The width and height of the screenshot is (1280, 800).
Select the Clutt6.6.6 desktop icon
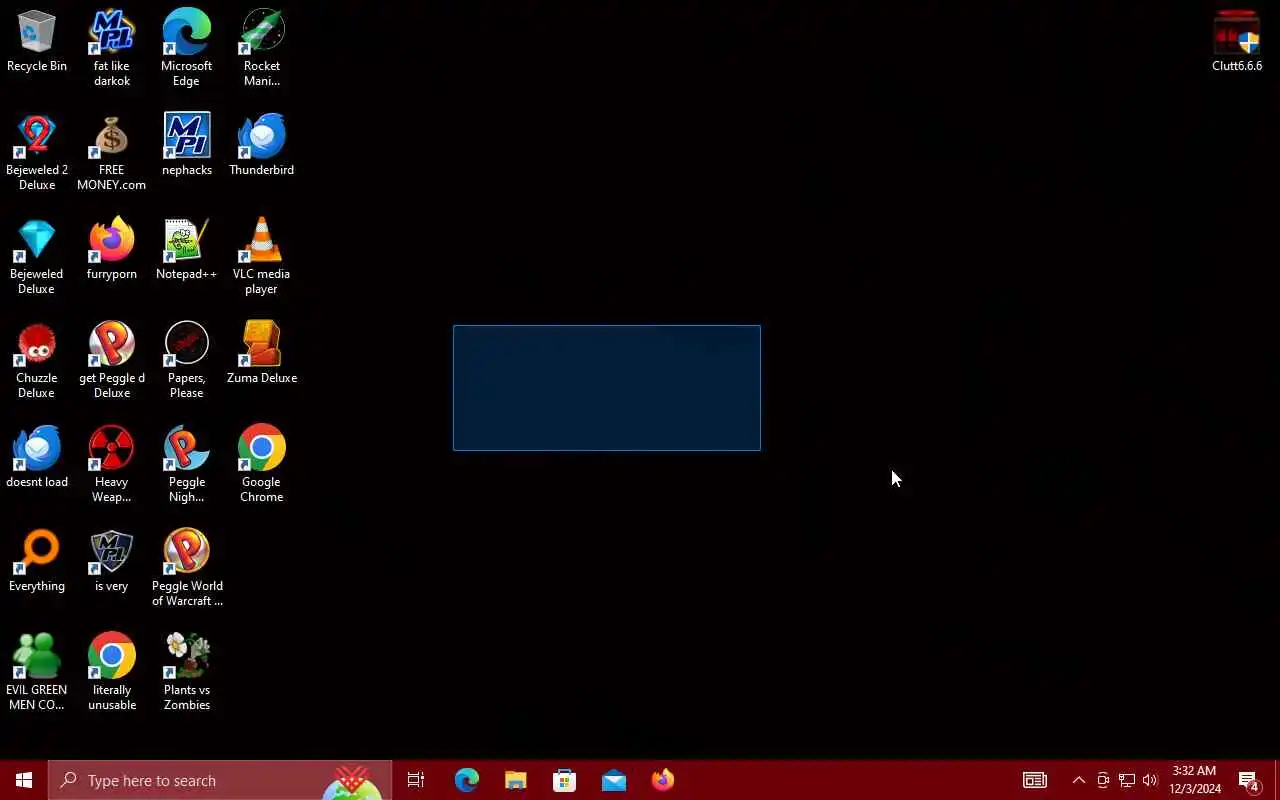1237,42
